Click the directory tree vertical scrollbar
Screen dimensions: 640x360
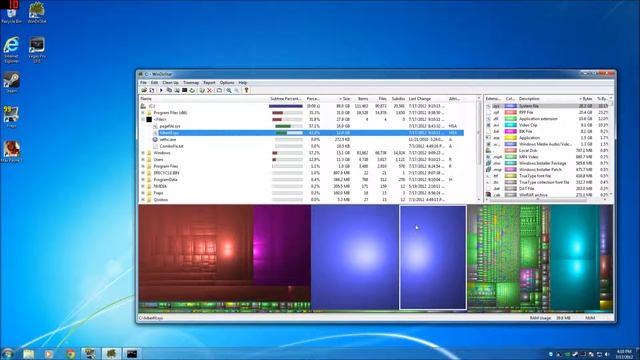[x=479, y=149]
